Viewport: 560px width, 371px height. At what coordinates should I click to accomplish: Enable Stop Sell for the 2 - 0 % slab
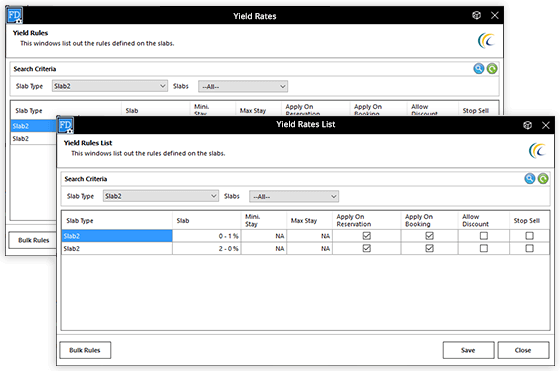click(529, 248)
